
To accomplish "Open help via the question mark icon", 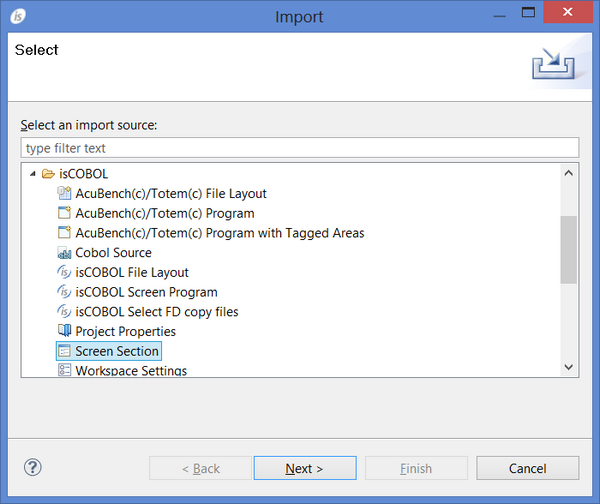I will (33, 467).
